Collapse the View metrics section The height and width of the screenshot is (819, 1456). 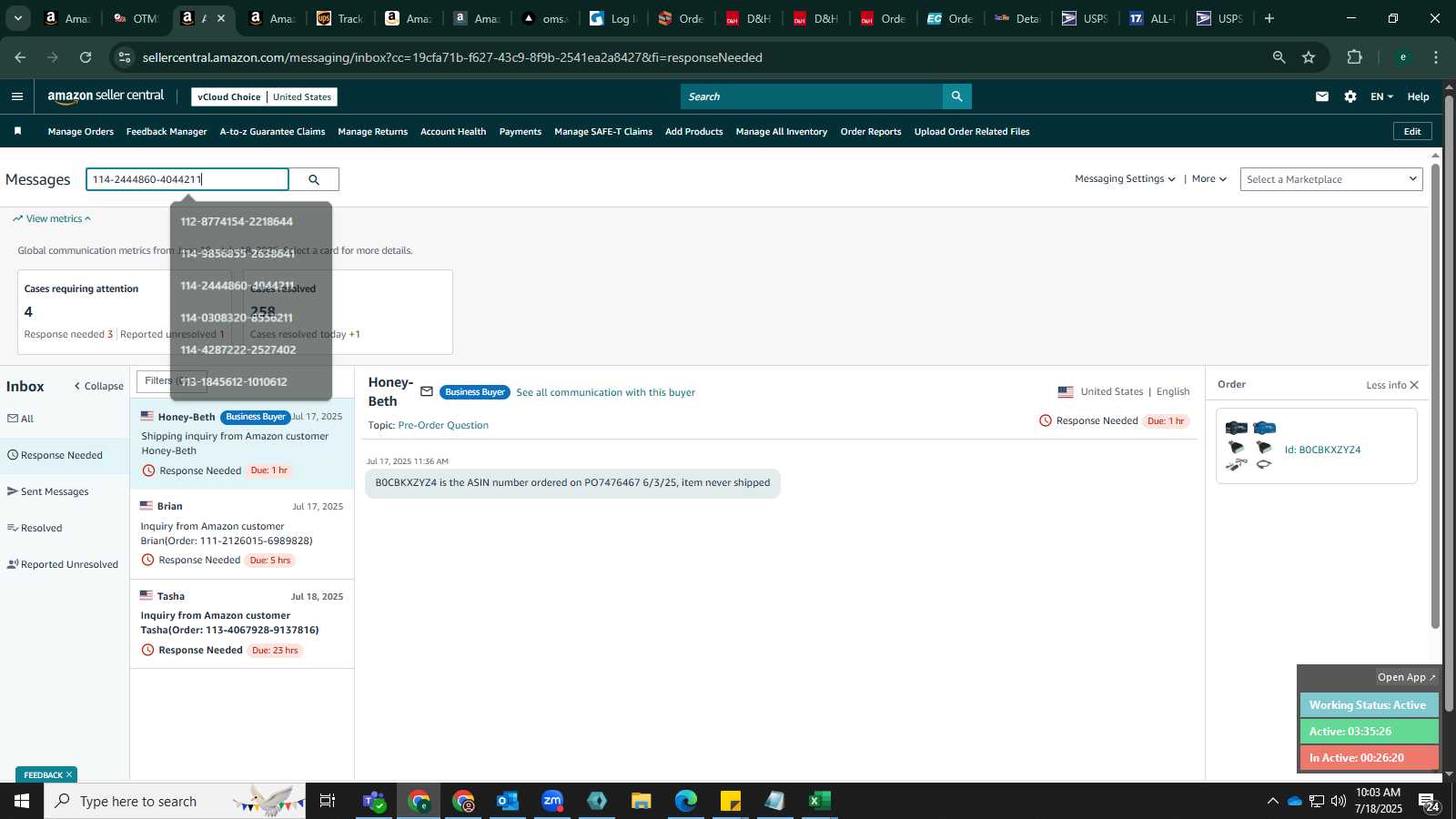click(x=52, y=218)
